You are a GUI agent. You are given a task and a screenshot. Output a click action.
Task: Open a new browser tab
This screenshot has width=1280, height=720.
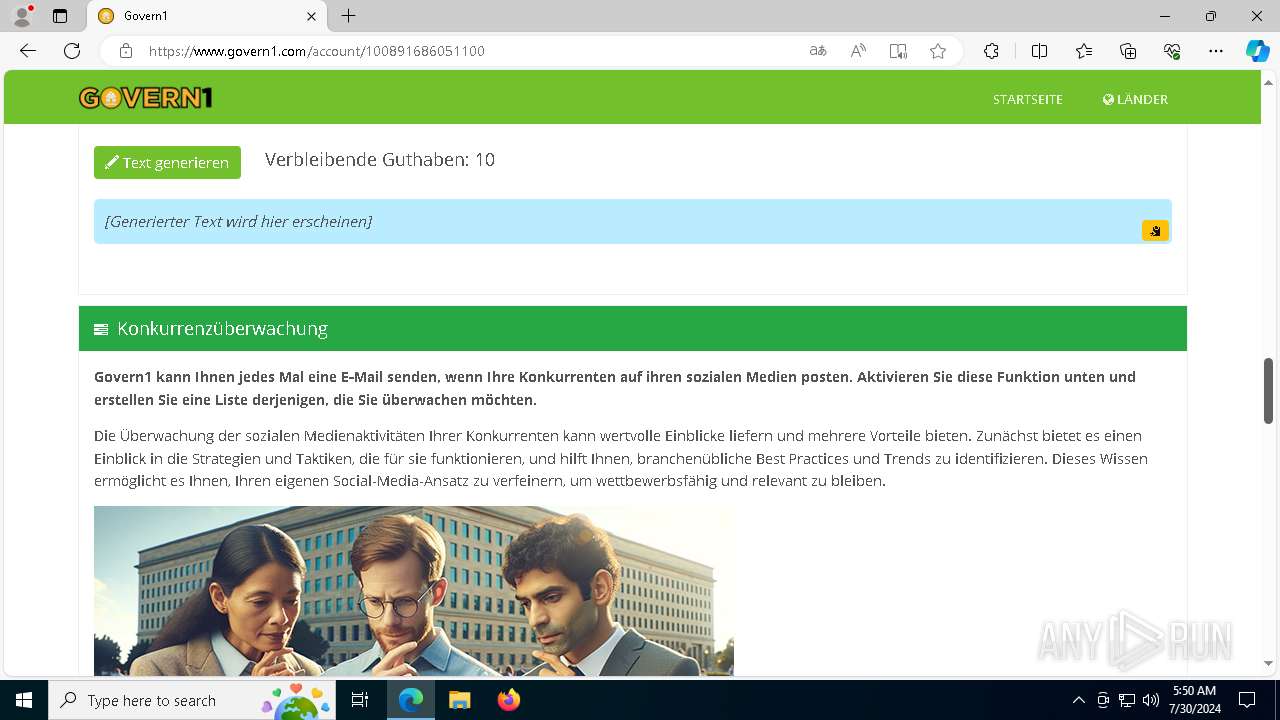(348, 16)
